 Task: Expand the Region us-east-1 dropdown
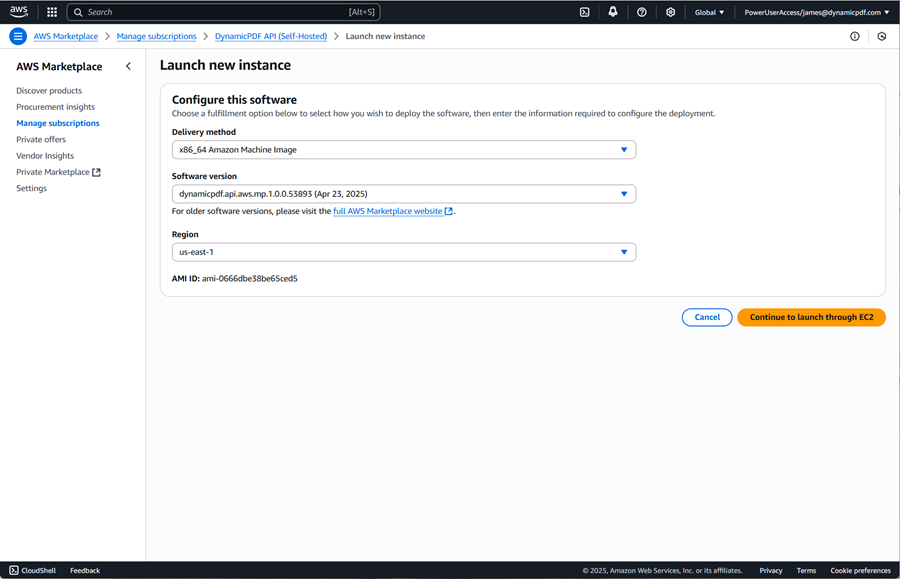pyautogui.click(x=404, y=252)
